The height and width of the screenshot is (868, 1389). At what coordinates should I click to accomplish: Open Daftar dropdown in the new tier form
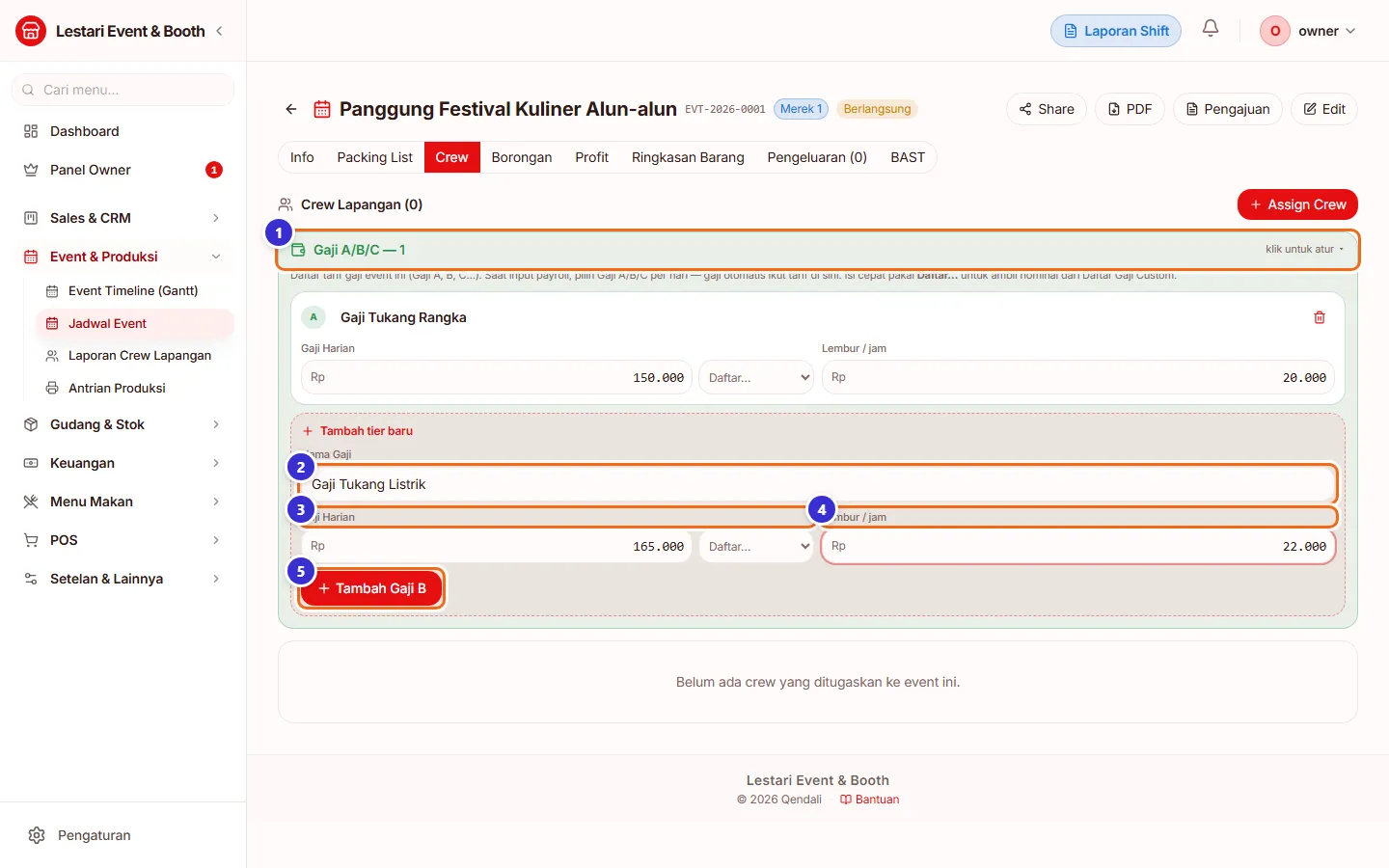(x=756, y=546)
